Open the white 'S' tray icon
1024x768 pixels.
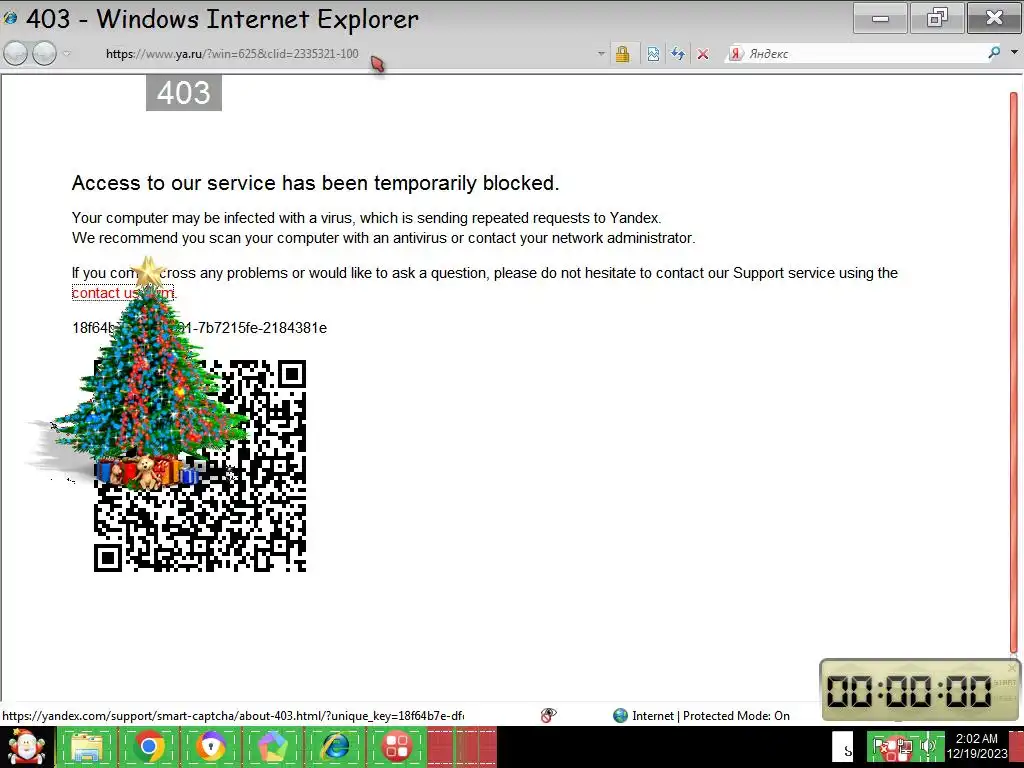click(x=842, y=748)
